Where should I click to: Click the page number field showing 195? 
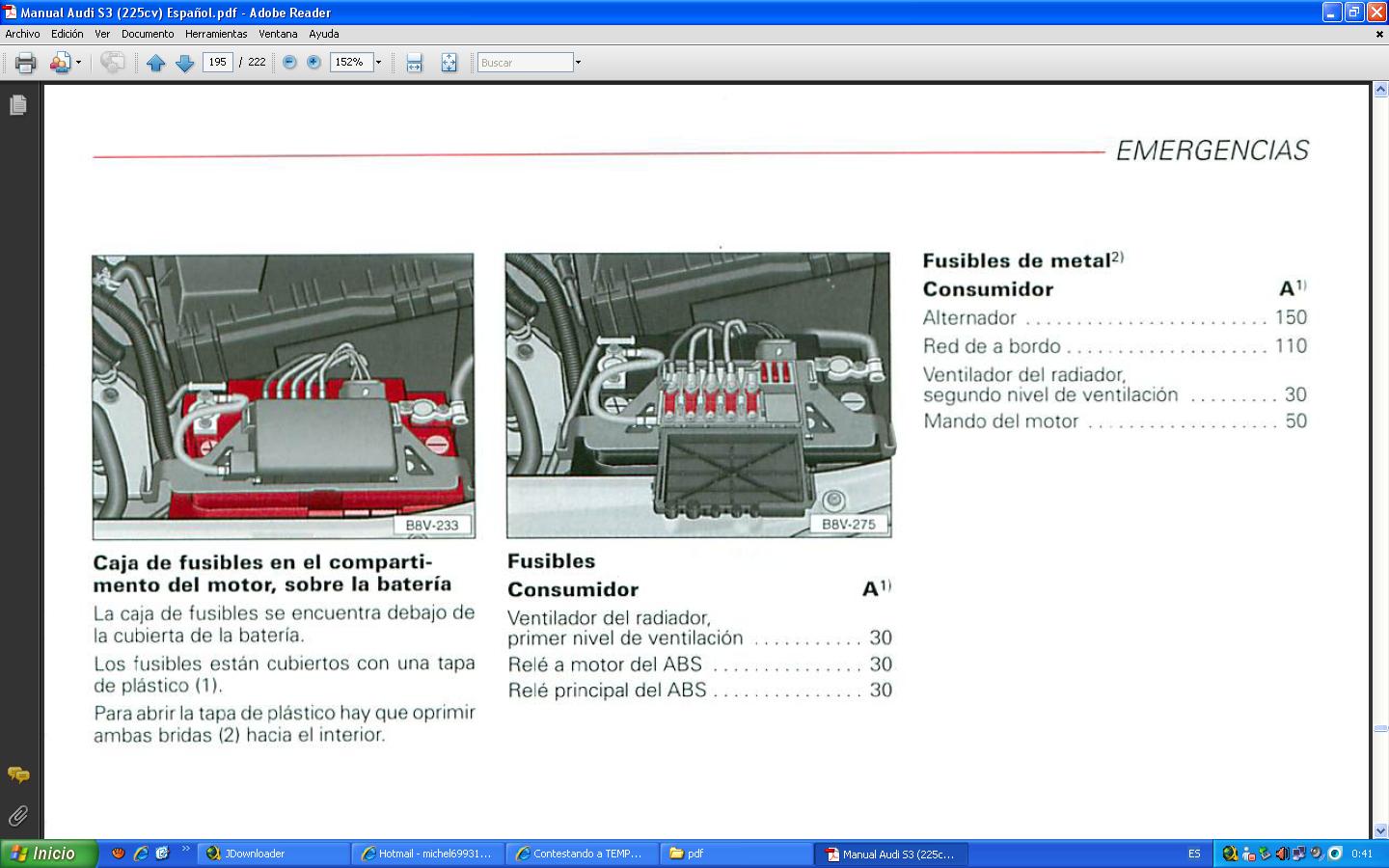(x=218, y=62)
